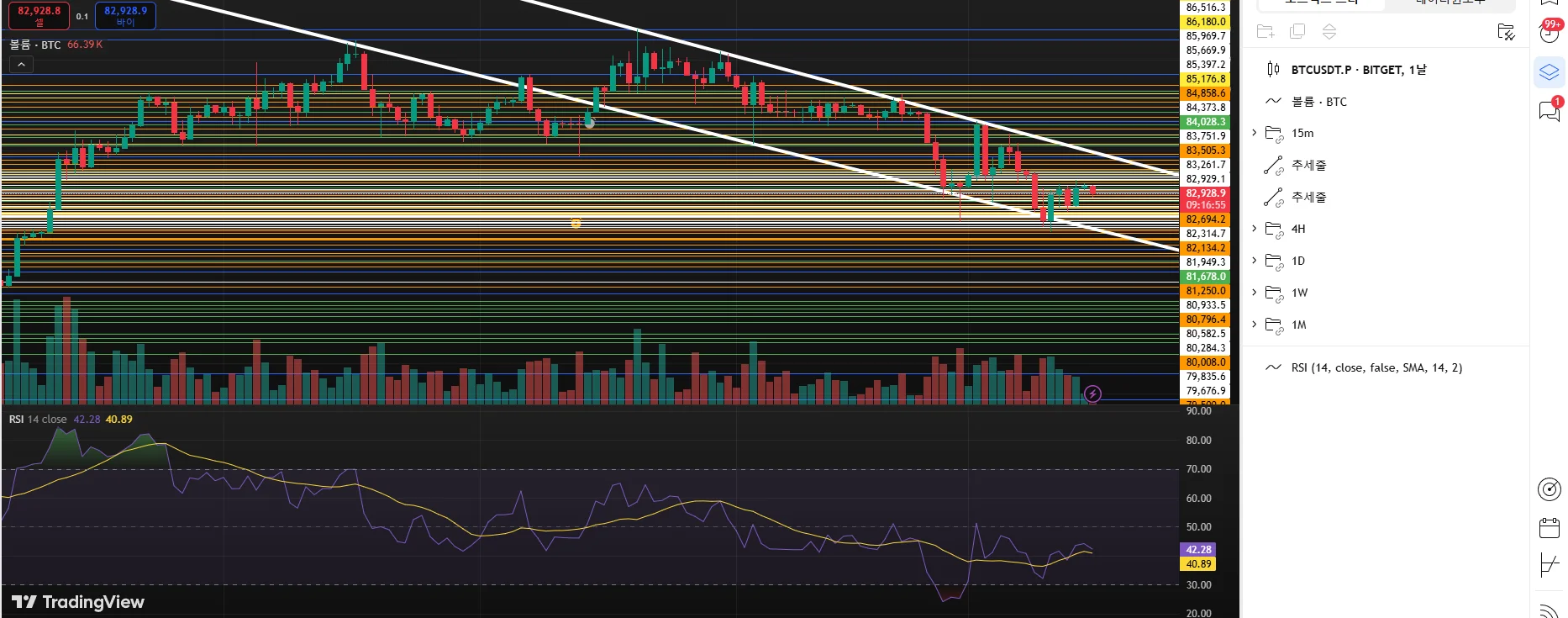Select the 1W folder row
This screenshot has width=1568, height=618.
pos(1385,293)
